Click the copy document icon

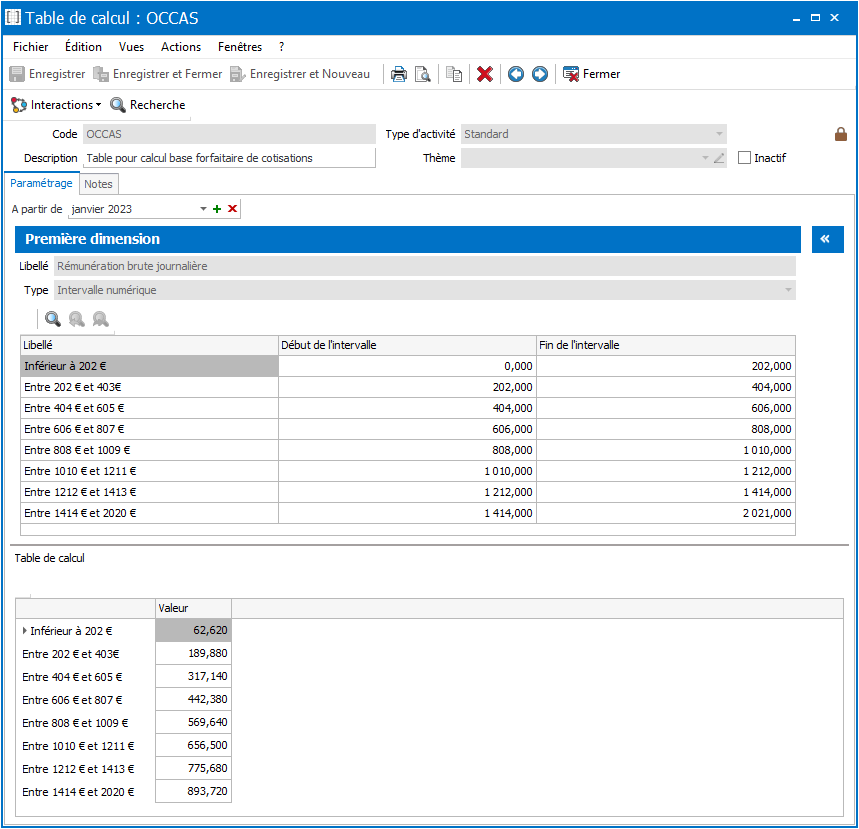pyautogui.click(x=454, y=74)
